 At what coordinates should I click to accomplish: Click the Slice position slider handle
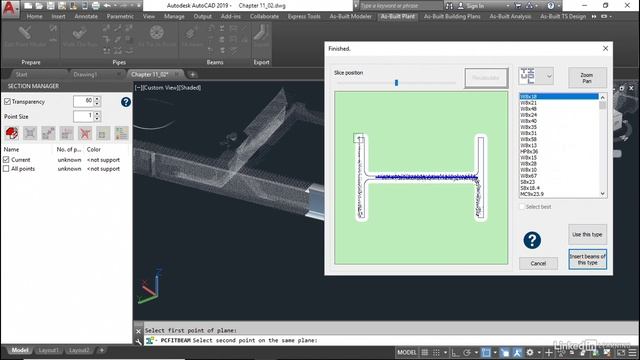tap(396, 83)
